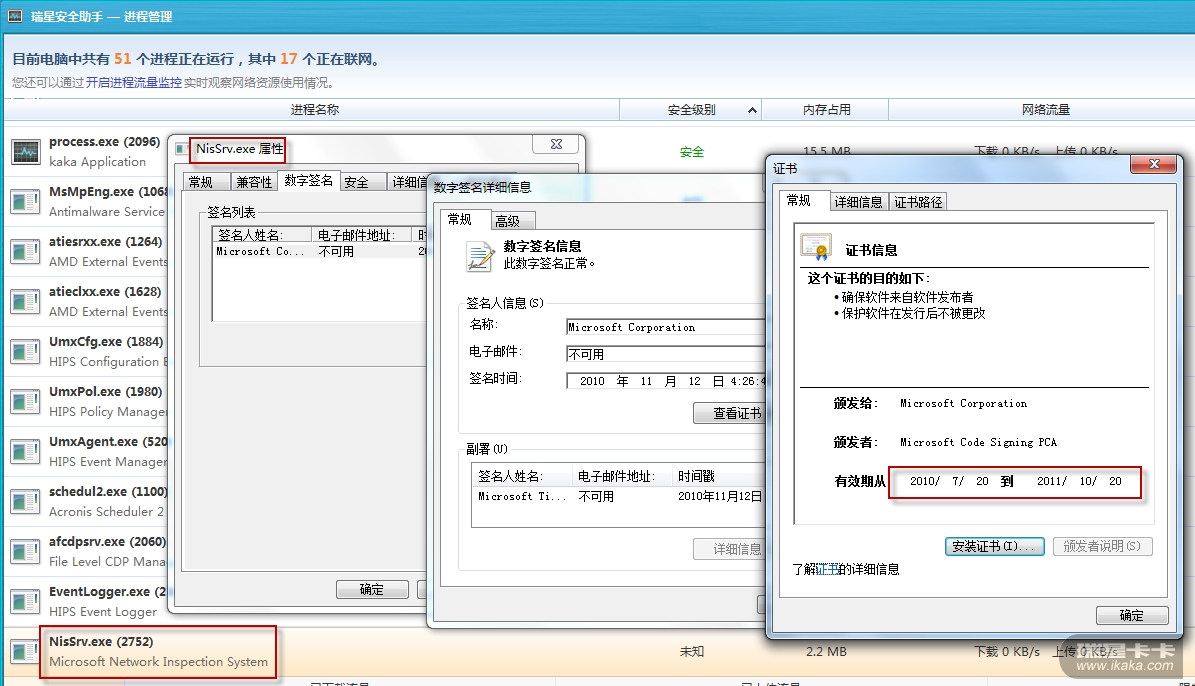The width and height of the screenshot is (1195, 686).
Task: Click the 查看证书 button
Action: click(x=729, y=413)
